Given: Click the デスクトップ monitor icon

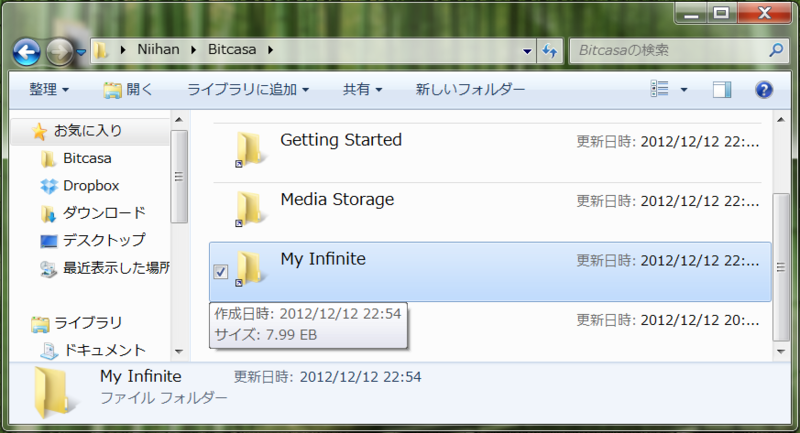Looking at the screenshot, I should (x=48, y=241).
